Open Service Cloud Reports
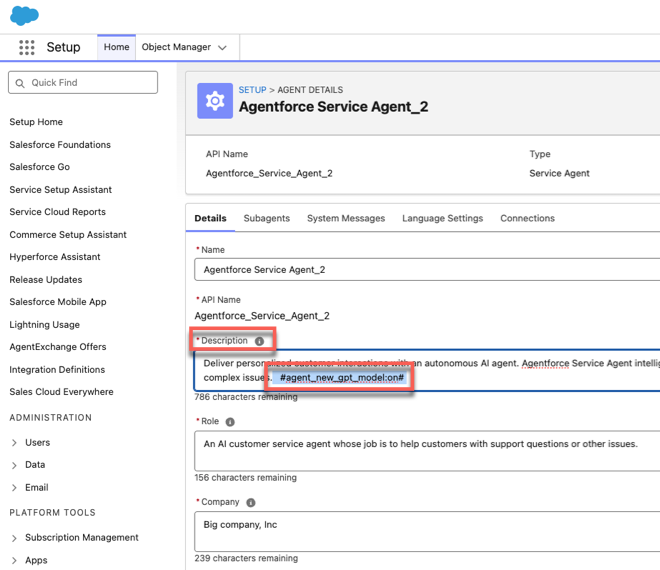The height and width of the screenshot is (570, 660). point(58,212)
